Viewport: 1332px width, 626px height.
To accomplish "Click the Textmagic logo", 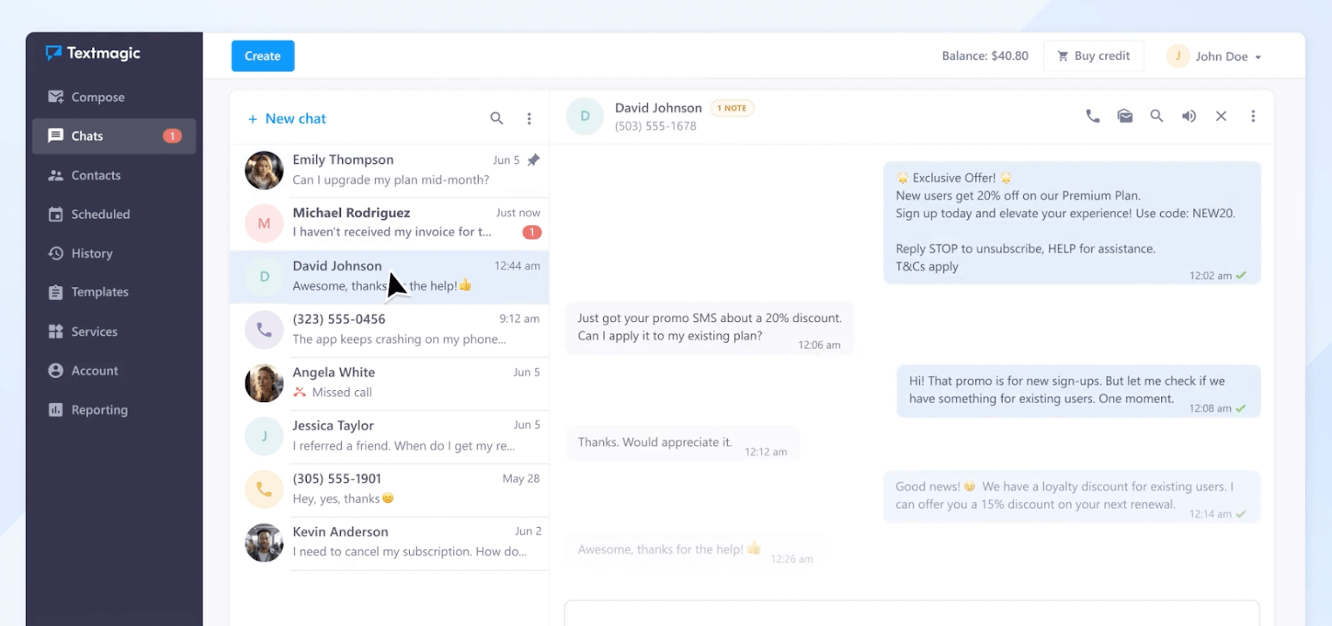I will pyautogui.click(x=93, y=53).
